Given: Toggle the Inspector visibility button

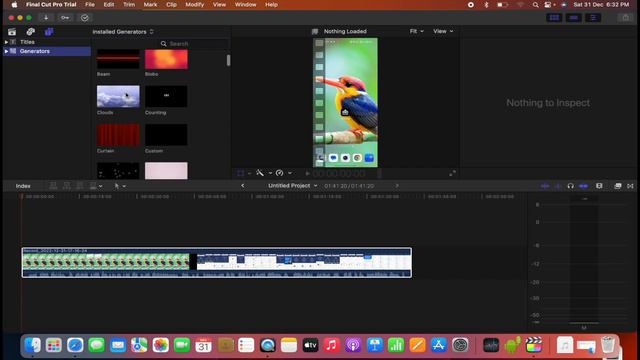Looking at the screenshot, I should coord(593,18).
